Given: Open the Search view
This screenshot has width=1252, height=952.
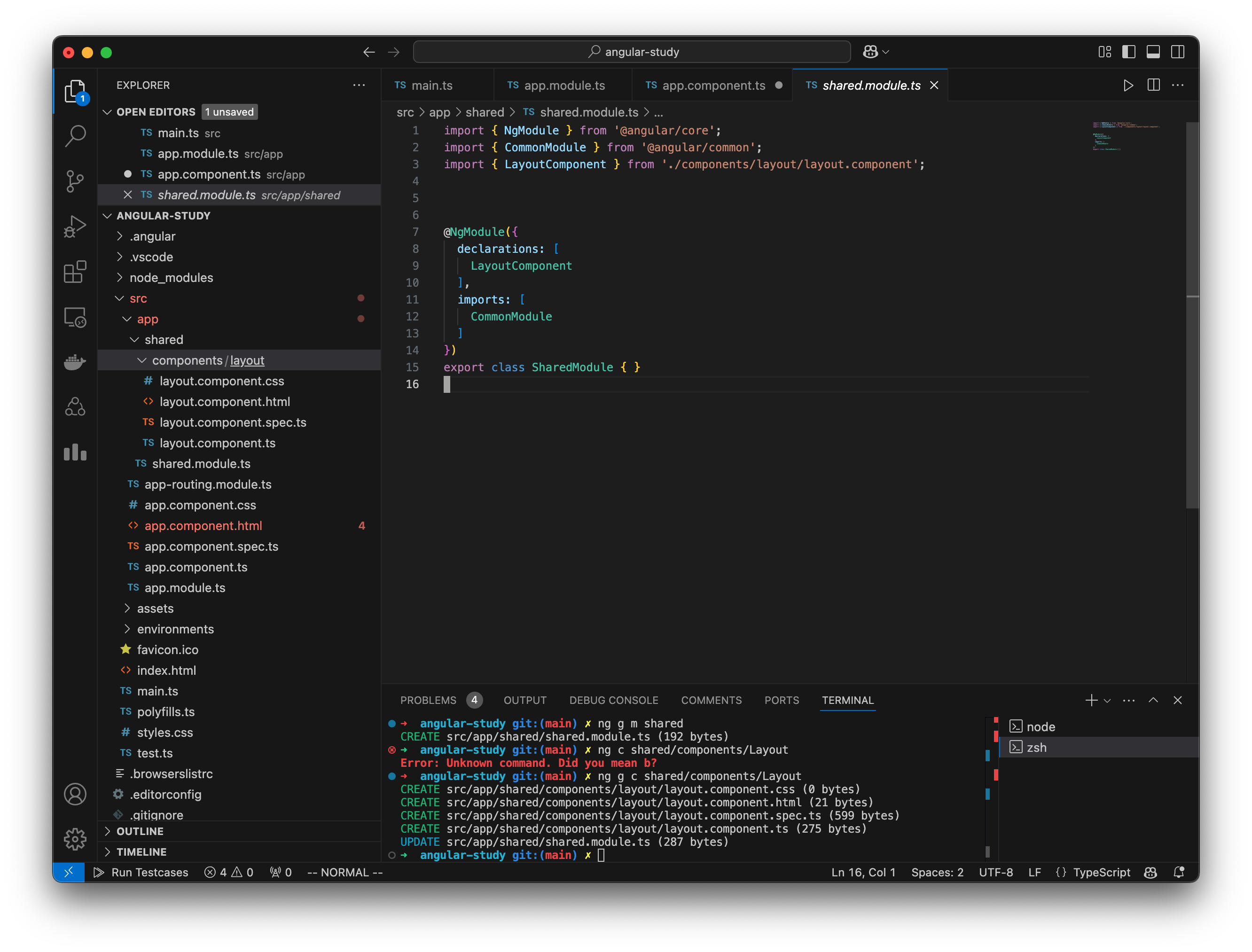Looking at the screenshot, I should point(75,135).
